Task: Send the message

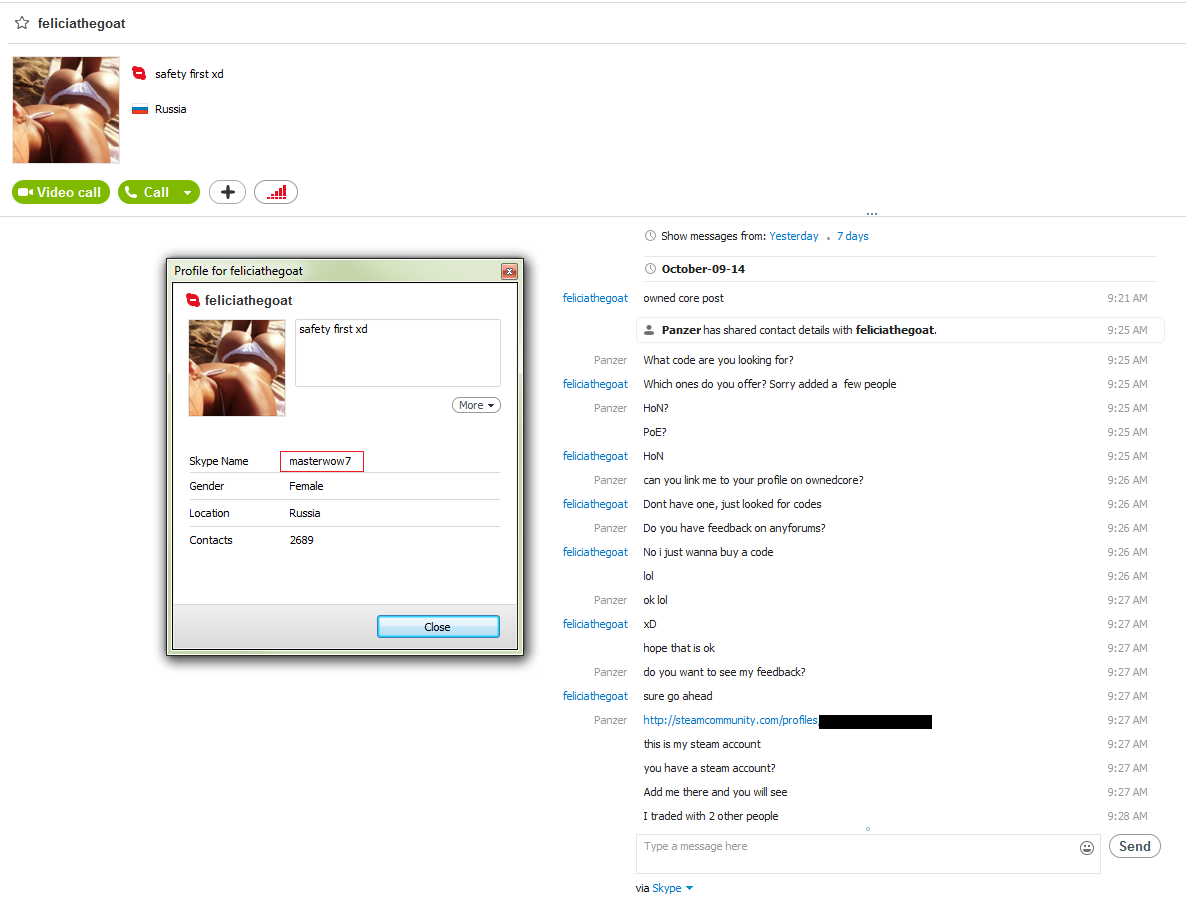Action: pos(1135,846)
